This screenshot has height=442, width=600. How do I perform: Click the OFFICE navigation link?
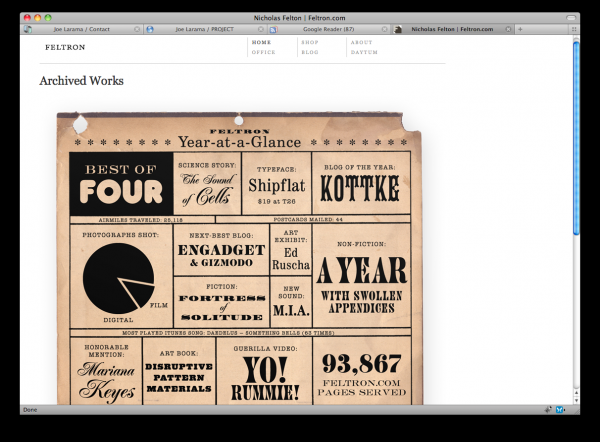point(263,52)
